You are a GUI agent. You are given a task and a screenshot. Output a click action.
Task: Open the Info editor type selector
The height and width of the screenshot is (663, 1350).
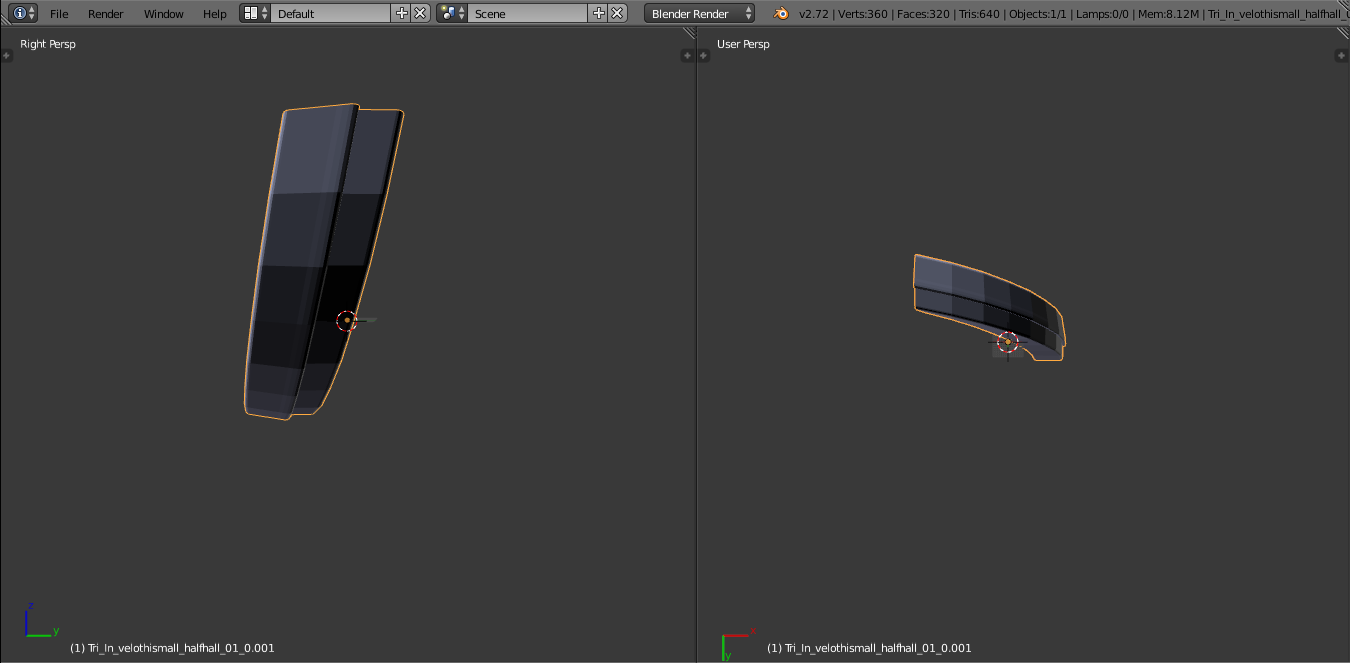[24, 13]
